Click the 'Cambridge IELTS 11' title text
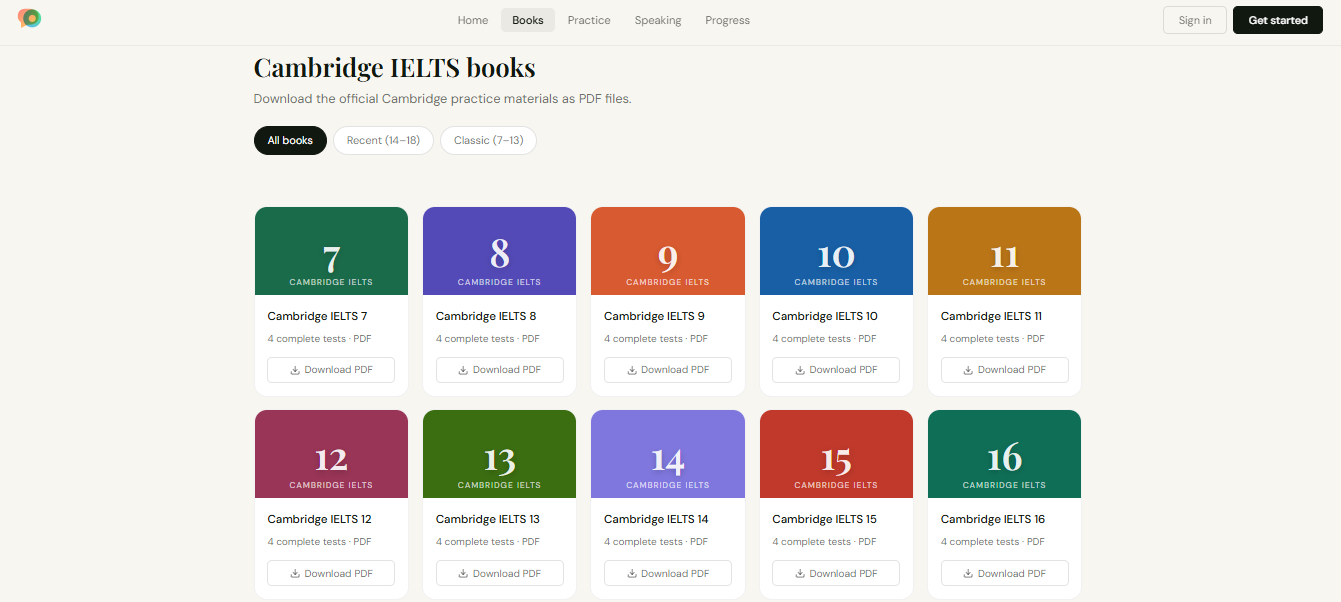This screenshot has width=1341, height=602. tap(991, 316)
